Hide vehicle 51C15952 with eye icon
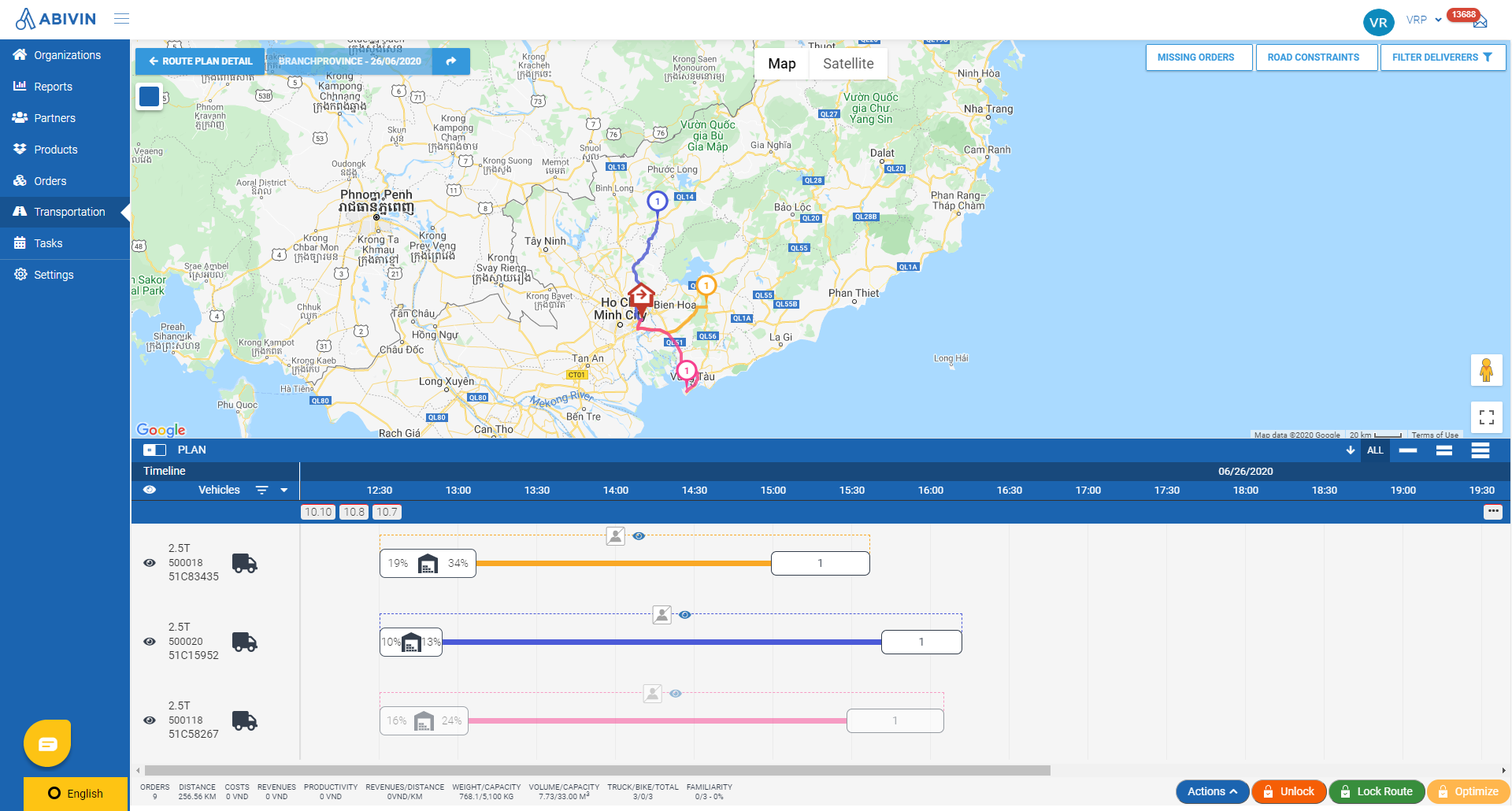Image resolution: width=1512 pixels, height=811 pixels. pos(150,642)
